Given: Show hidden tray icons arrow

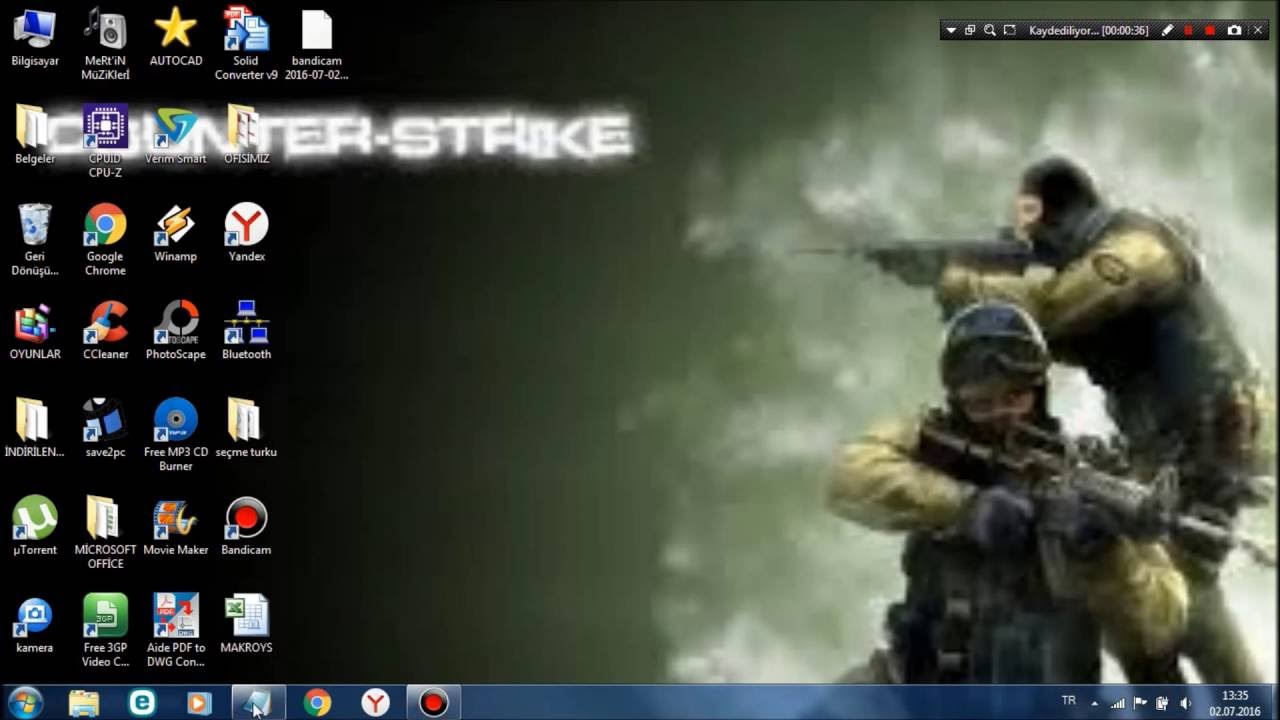Looking at the screenshot, I should pyautogui.click(x=1094, y=703).
